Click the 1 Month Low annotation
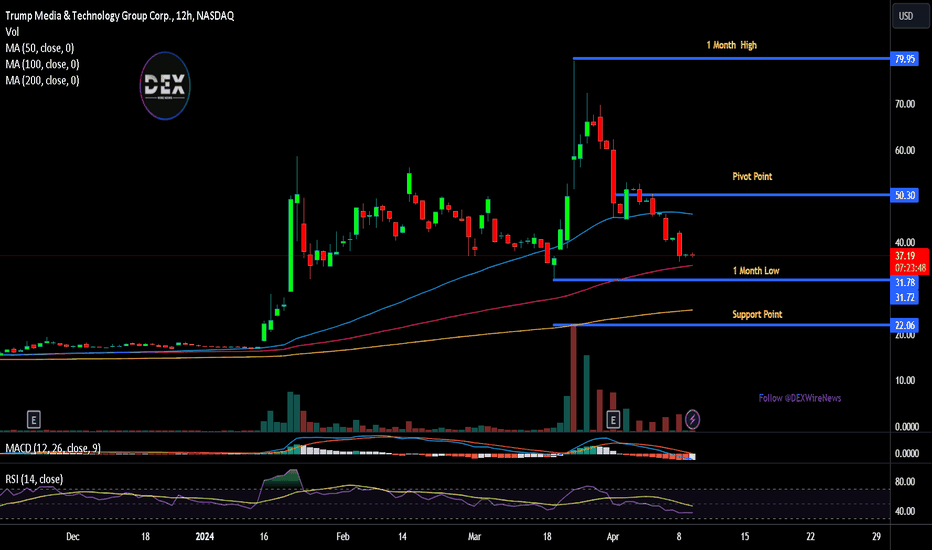The height and width of the screenshot is (550, 932). click(755, 271)
